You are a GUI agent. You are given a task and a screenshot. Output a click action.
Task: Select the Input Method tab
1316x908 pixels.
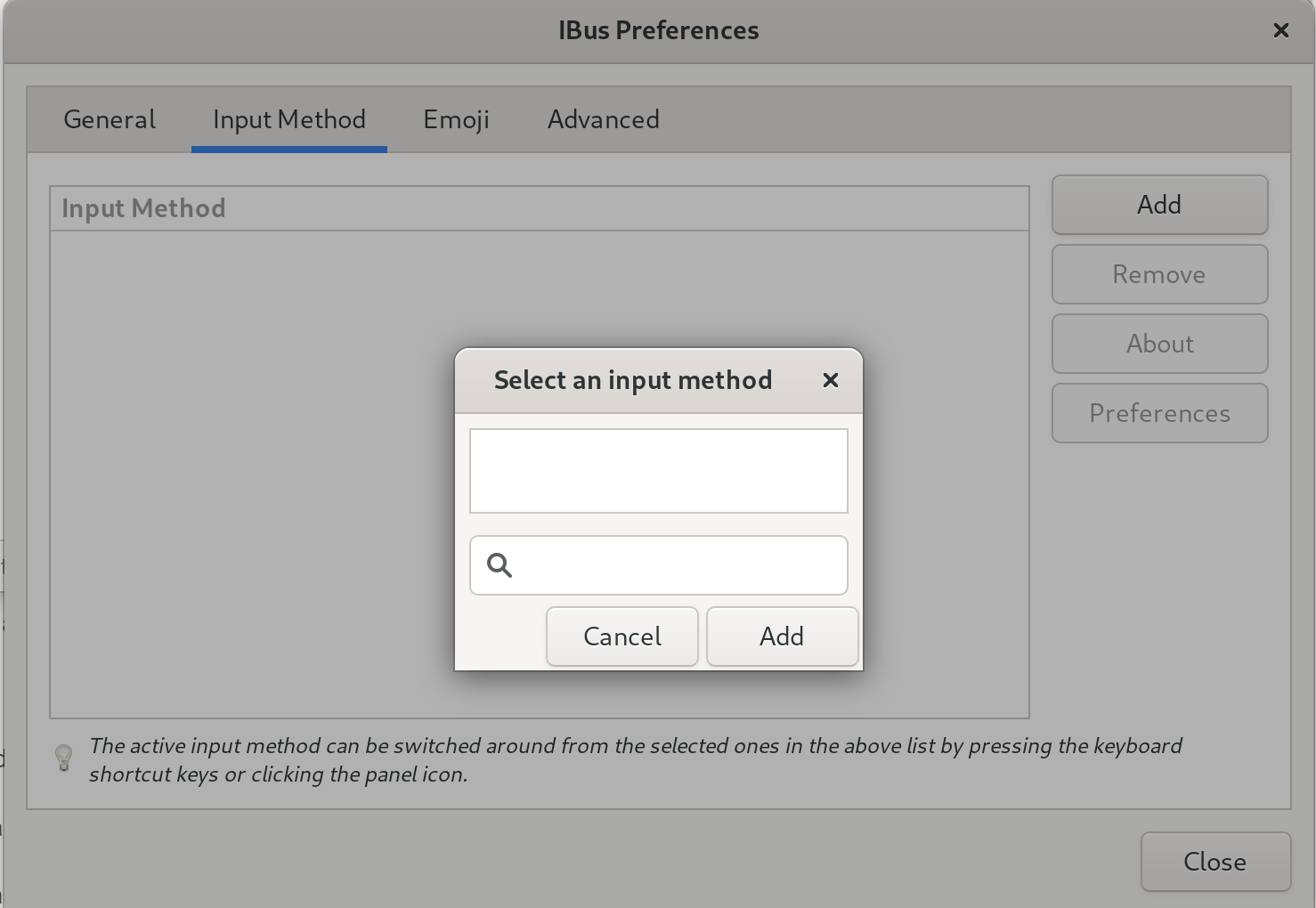click(288, 119)
